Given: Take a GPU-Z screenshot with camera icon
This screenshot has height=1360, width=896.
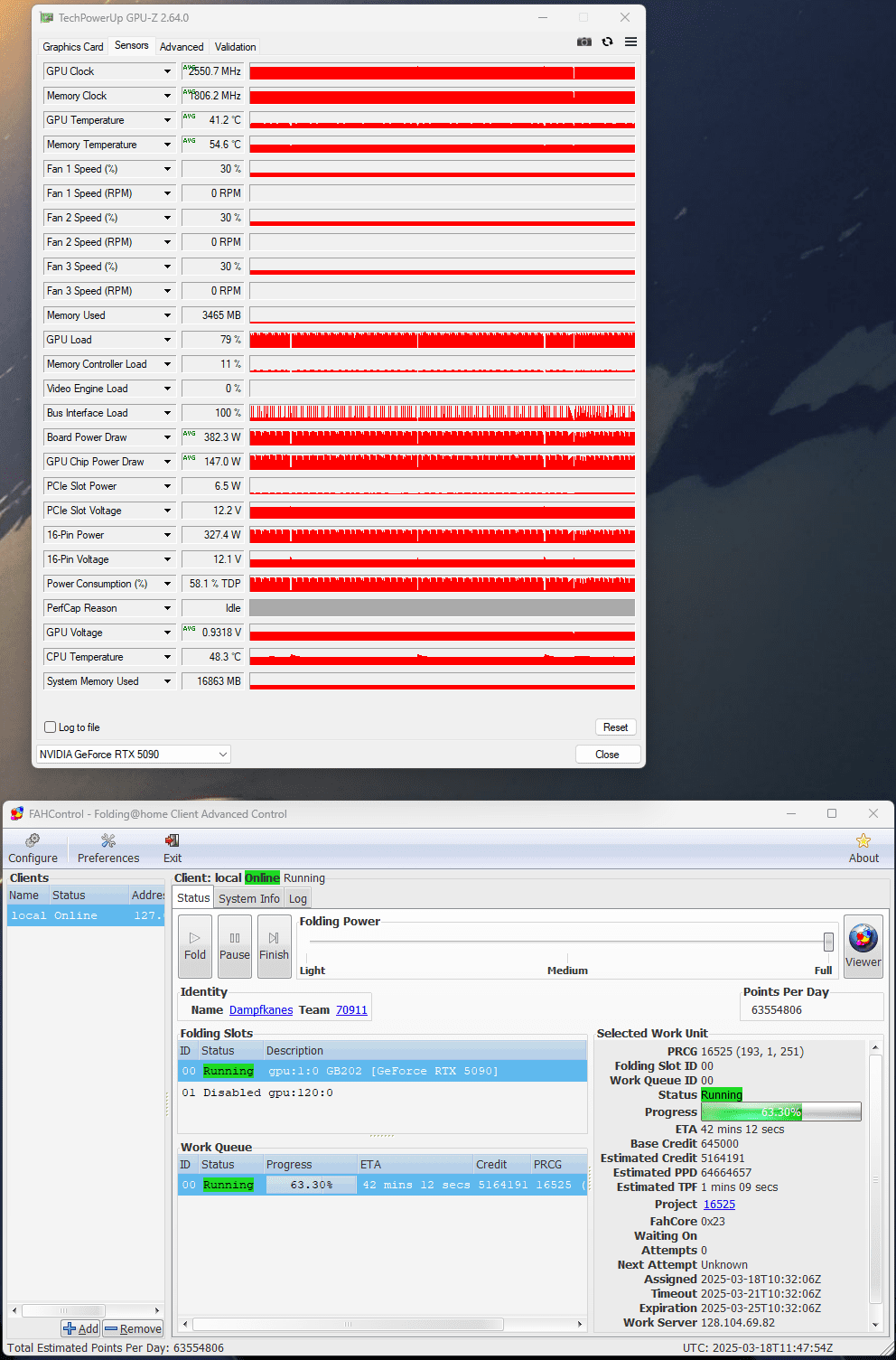Looking at the screenshot, I should 584,42.
